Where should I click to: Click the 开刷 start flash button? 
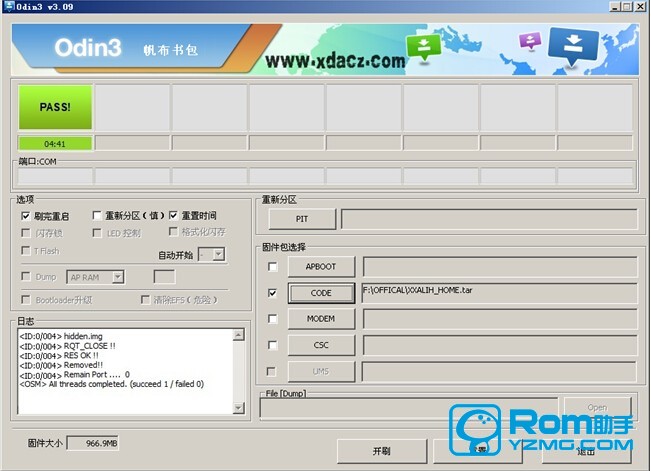(x=382, y=451)
